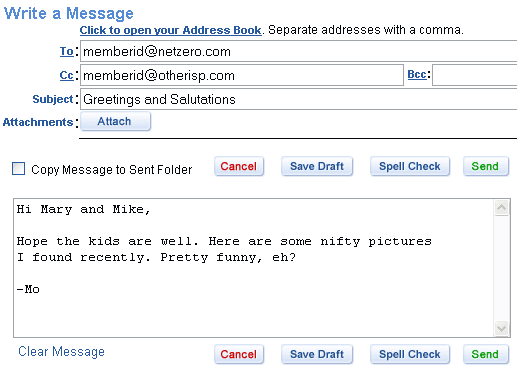The width and height of the screenshot is (517, 367).
Task: Send the message with bottom Send button
Action: [486, 354]
